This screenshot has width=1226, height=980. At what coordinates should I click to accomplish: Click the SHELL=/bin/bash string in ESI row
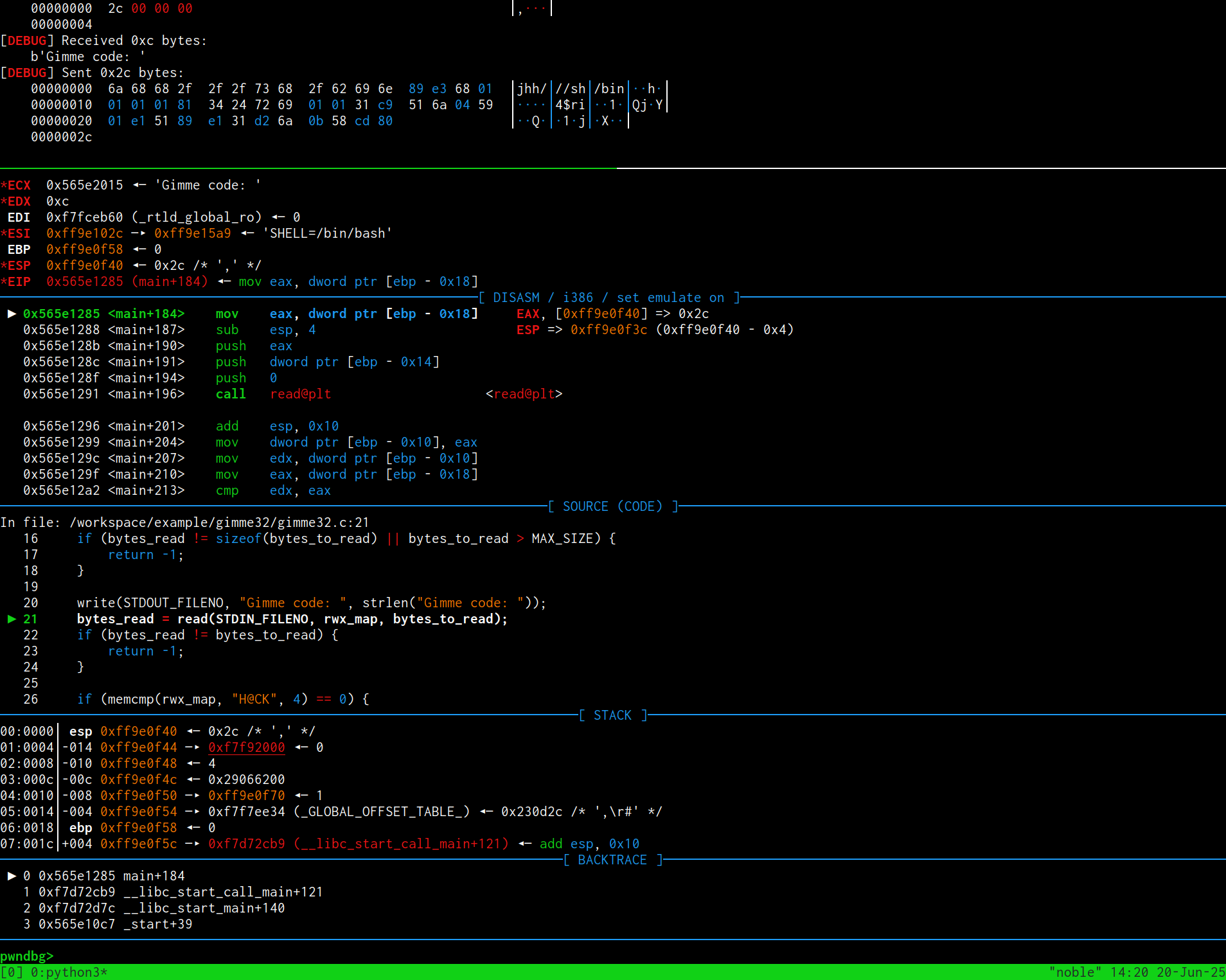point(327,233)
